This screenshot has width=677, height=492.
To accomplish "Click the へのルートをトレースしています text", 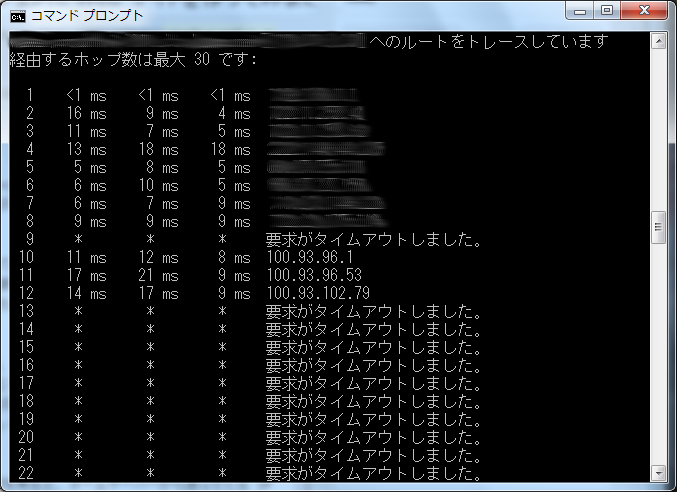I will [x=489, y=41].
